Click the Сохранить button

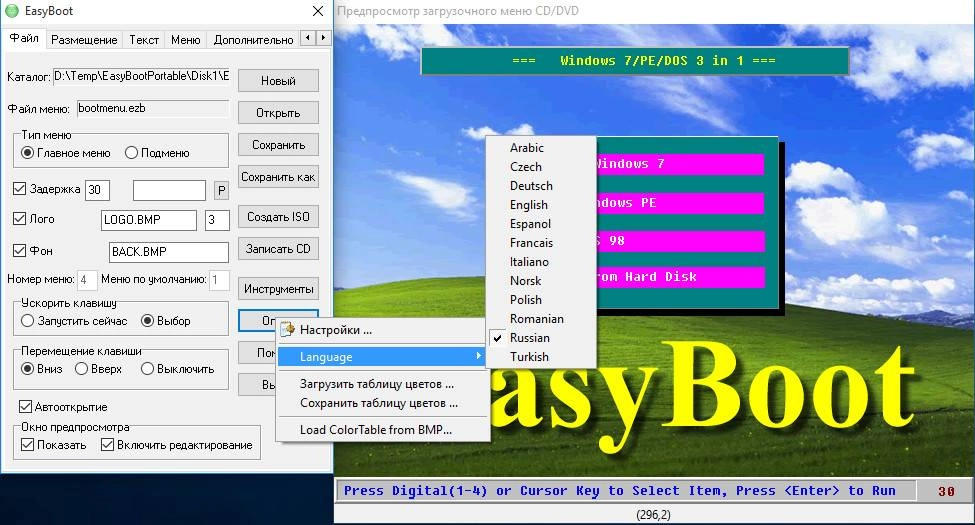point(278,145)
